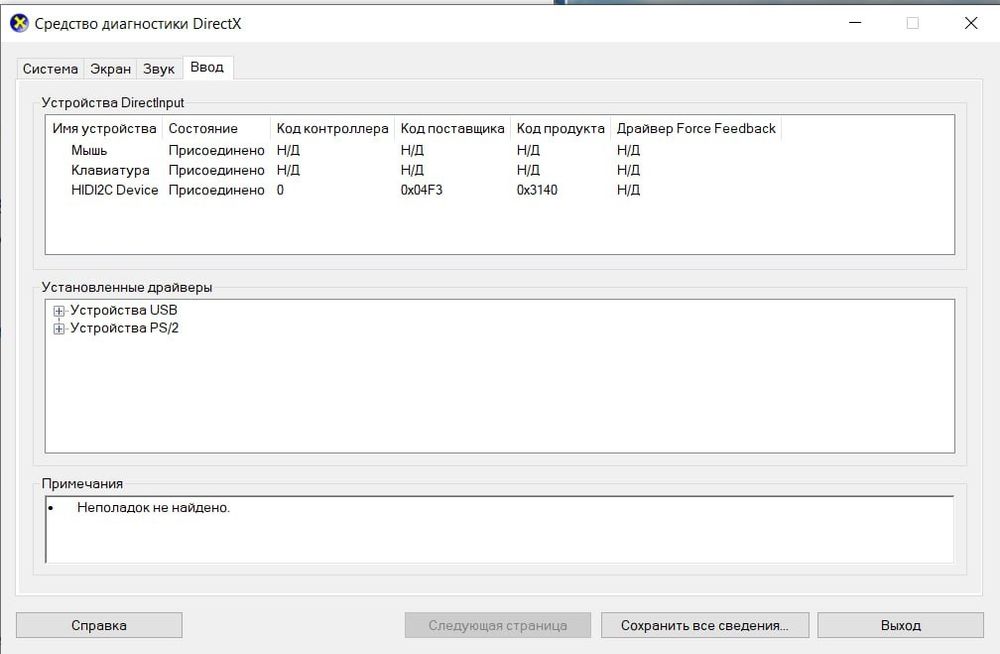Click the Справка button

point(99,625)
